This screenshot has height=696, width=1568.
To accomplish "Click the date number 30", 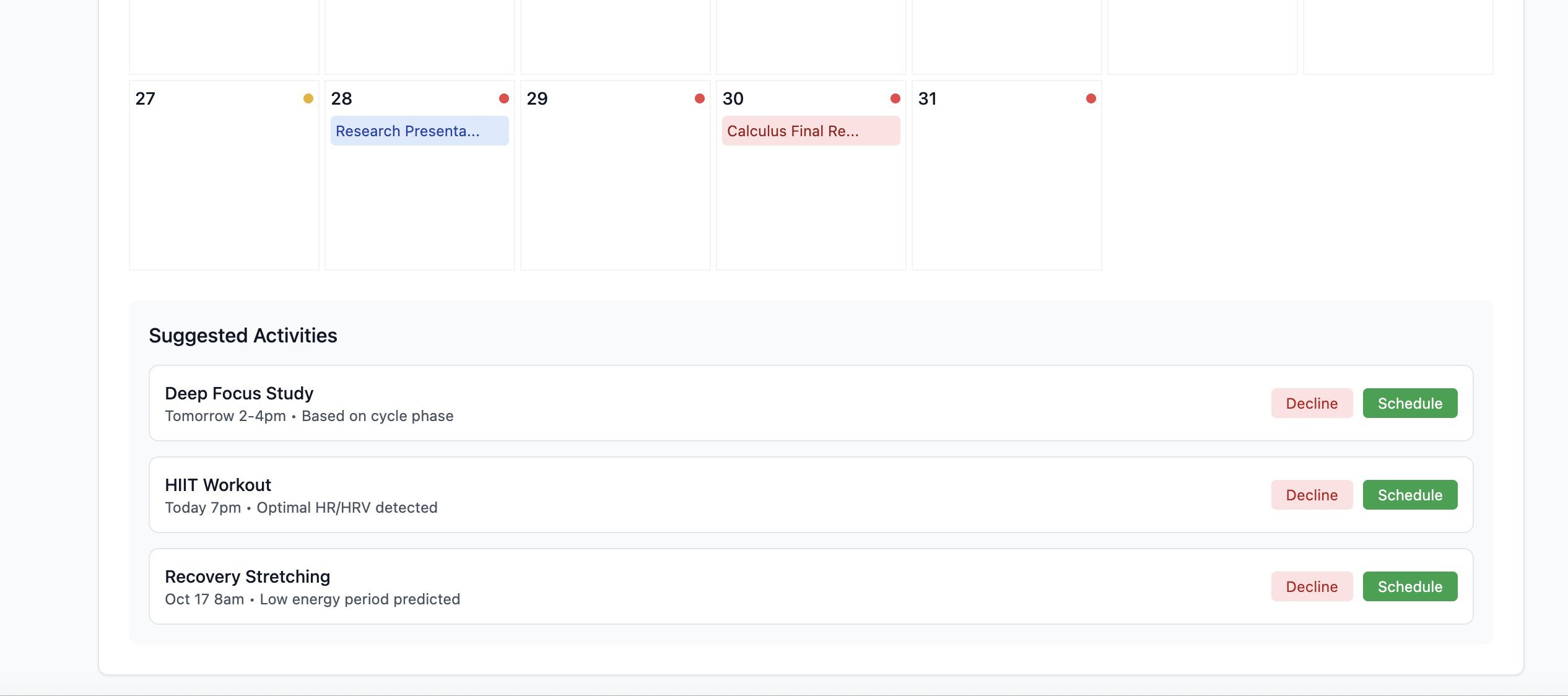I will (733, 99).
